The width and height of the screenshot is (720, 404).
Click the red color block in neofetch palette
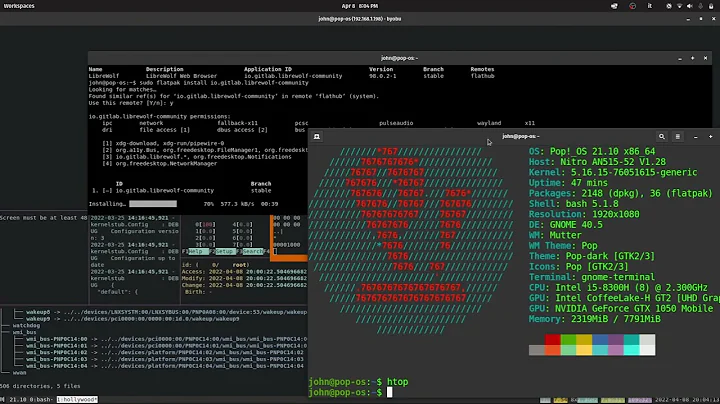click(x=552, y=339)
